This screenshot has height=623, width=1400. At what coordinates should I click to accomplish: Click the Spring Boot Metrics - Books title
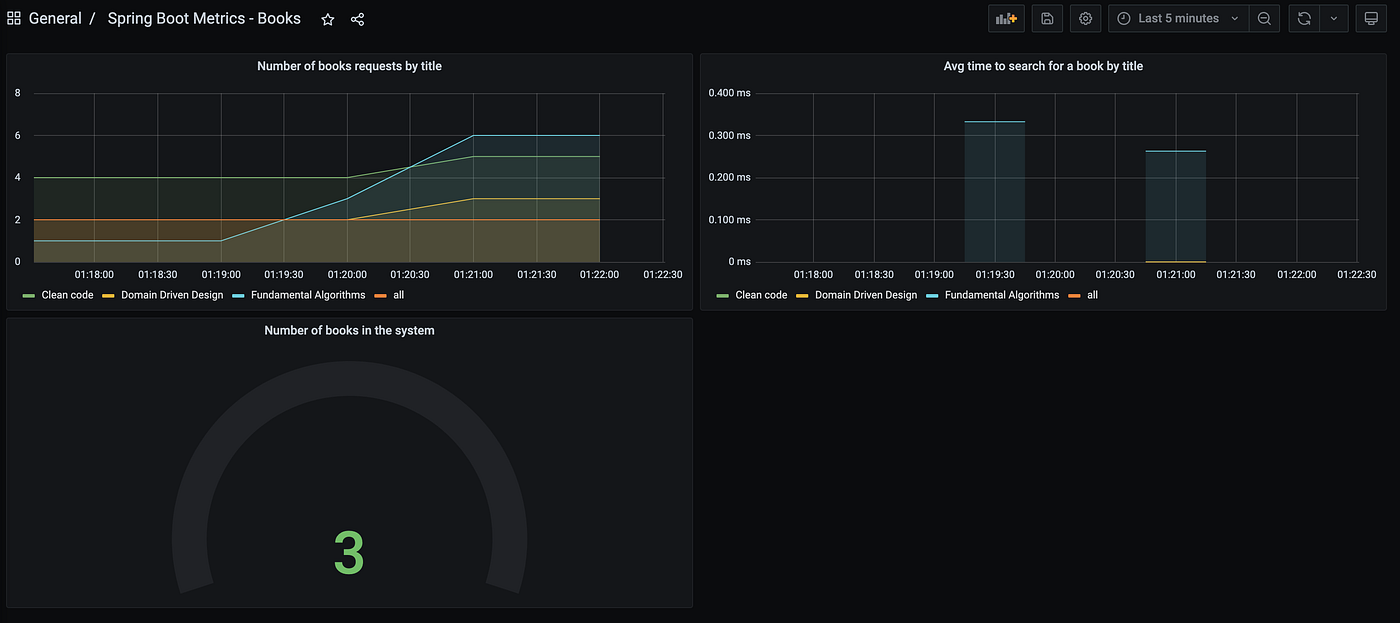[208, 19]
